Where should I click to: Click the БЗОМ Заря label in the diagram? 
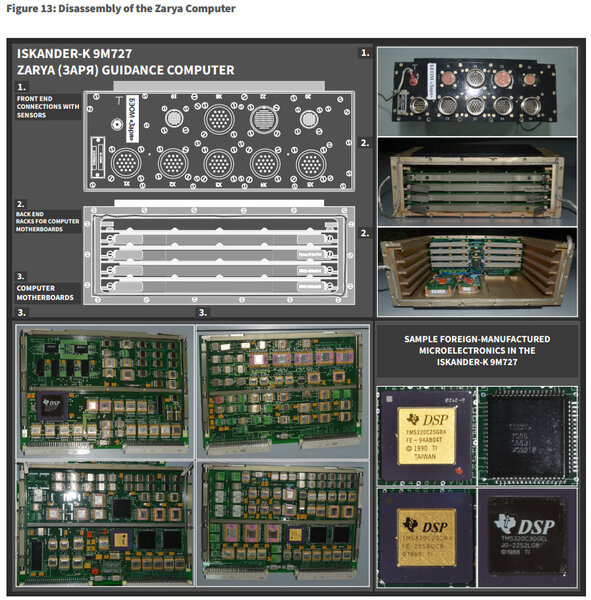132,119
